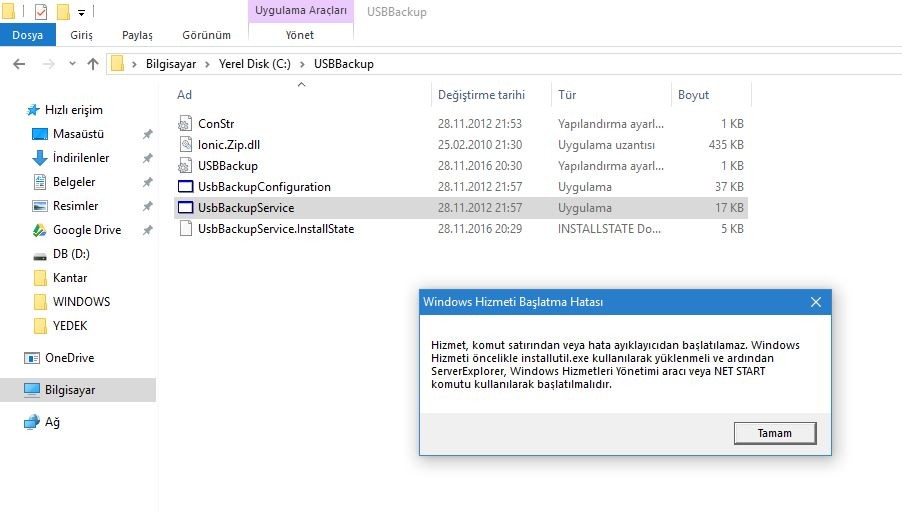The image size is (902, 512).
Task: Go up one folder level
Action: click(x=93, y=64)
